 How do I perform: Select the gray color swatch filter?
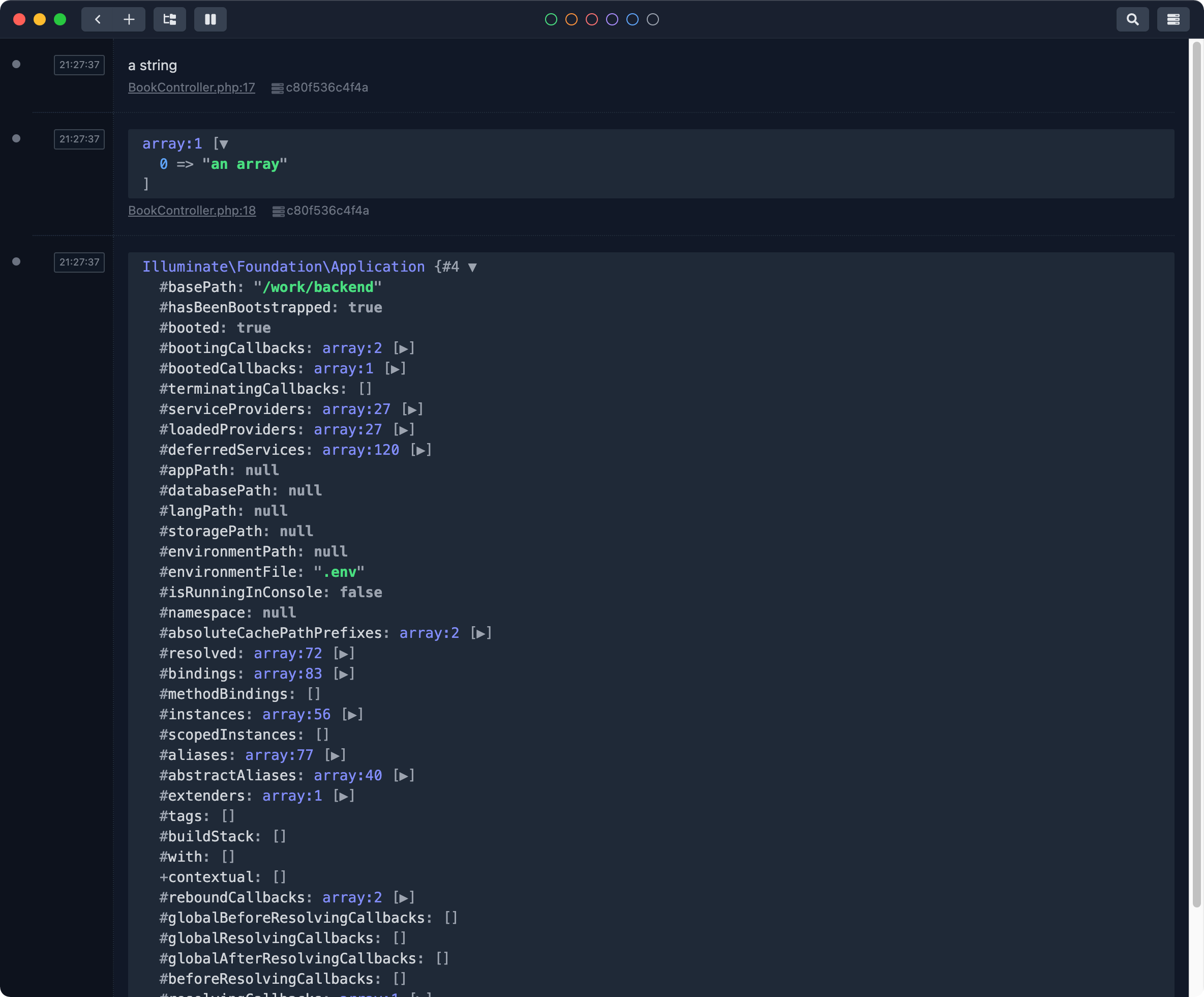coord(652,19)
